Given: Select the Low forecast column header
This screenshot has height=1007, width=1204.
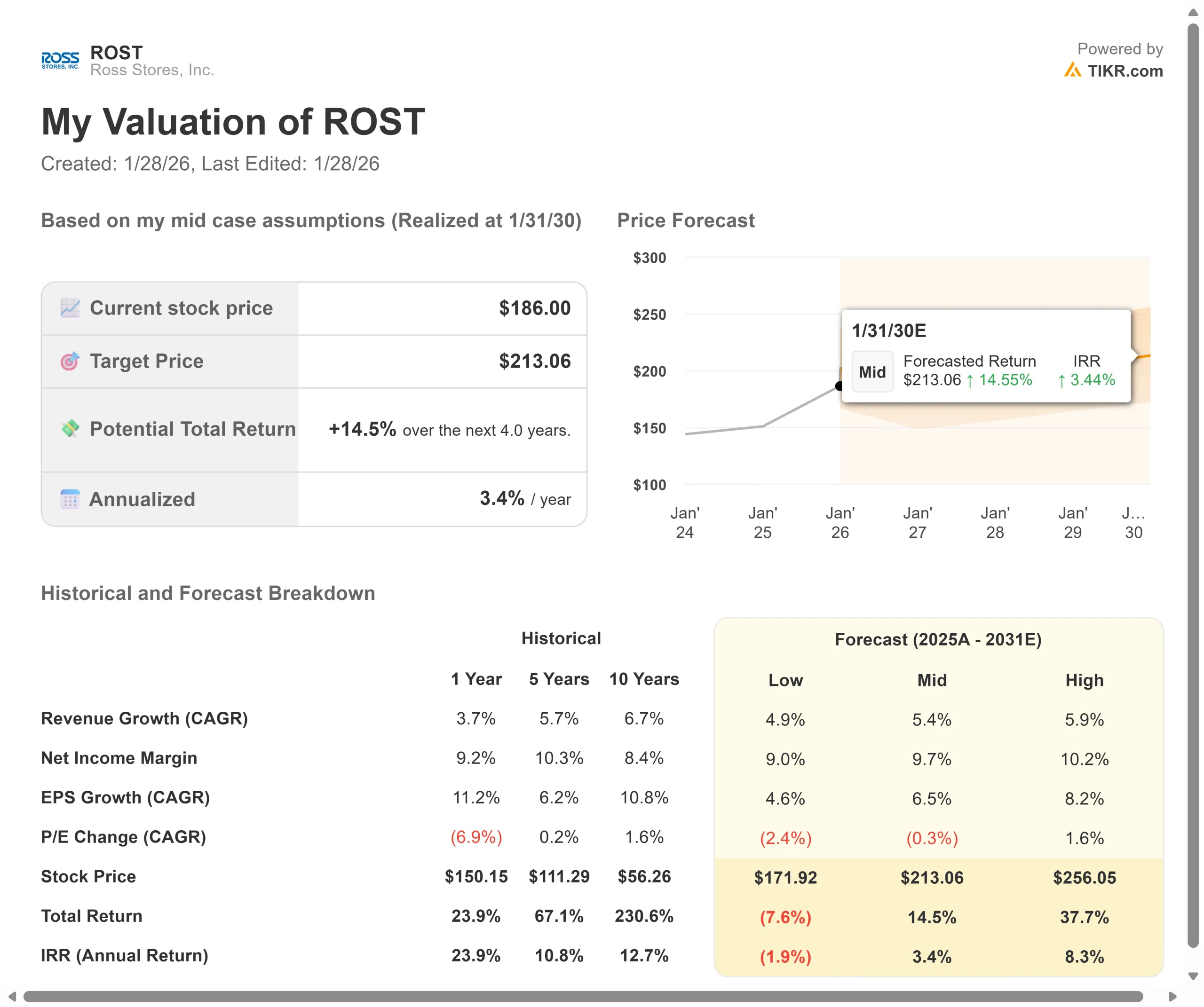Looking at the screenshot, I should [x=785, y=680].
